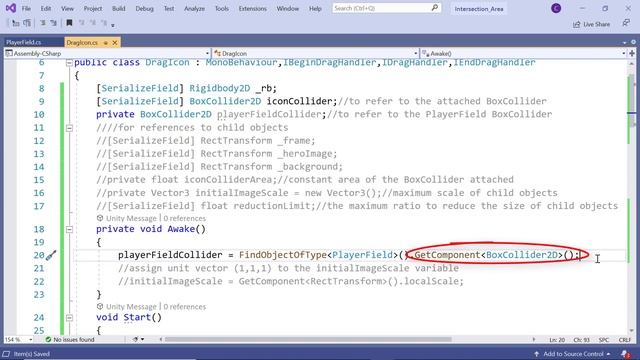
Task: Collapse the comment block at line 11
Action: click(69, 128)
